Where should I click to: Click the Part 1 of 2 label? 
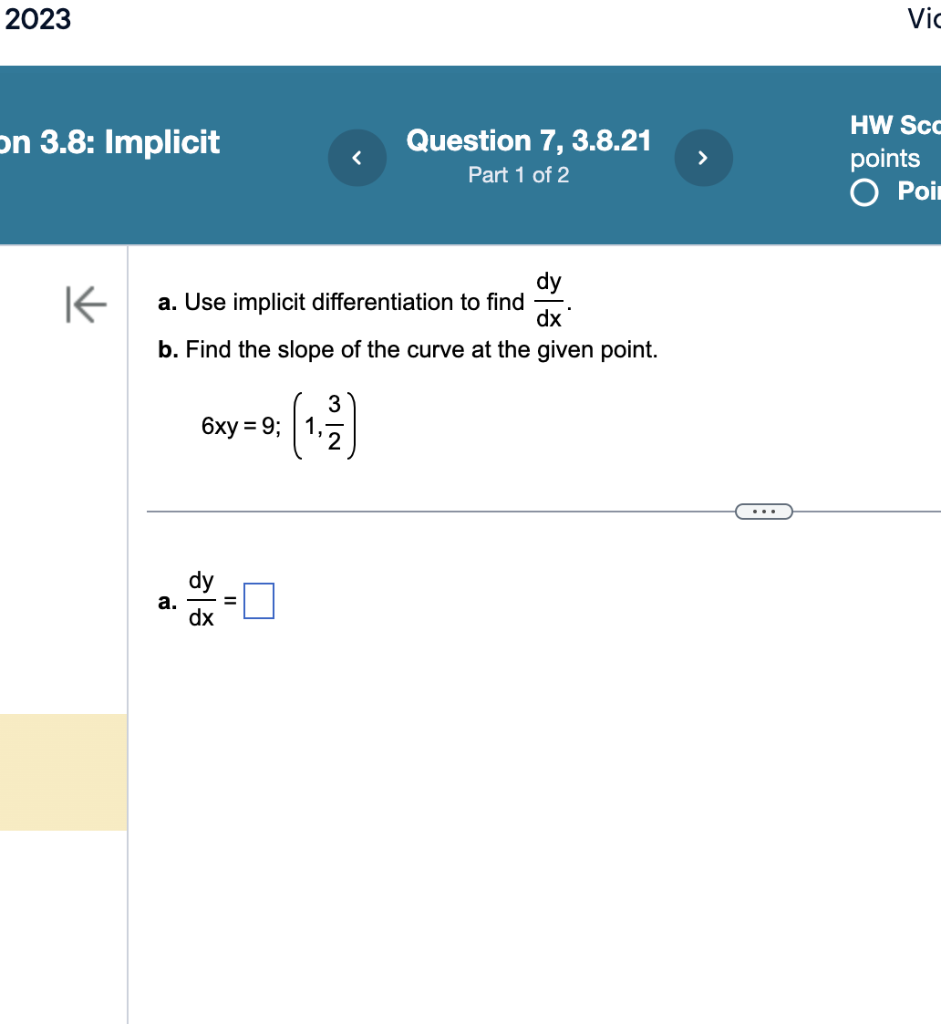pyautogui.click(x=518, y=175)
